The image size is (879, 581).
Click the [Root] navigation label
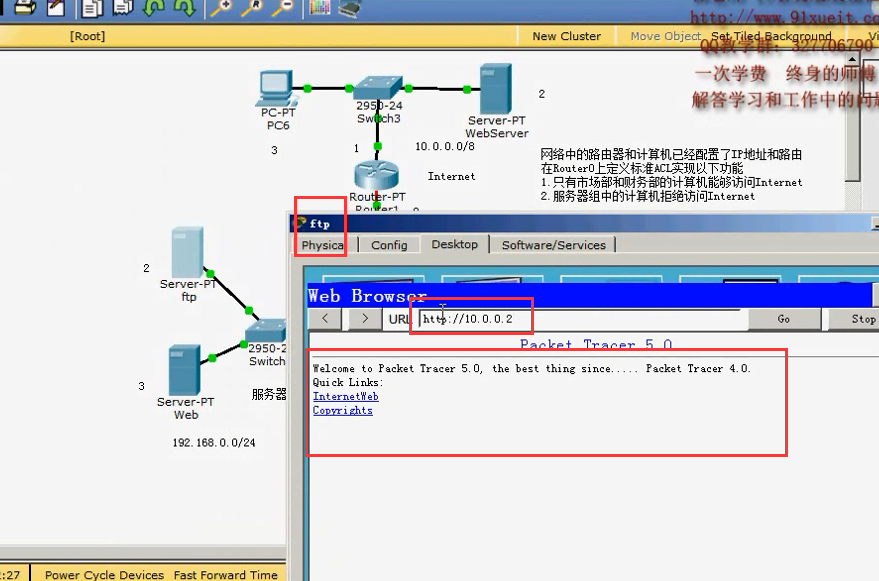pos(87,36)
